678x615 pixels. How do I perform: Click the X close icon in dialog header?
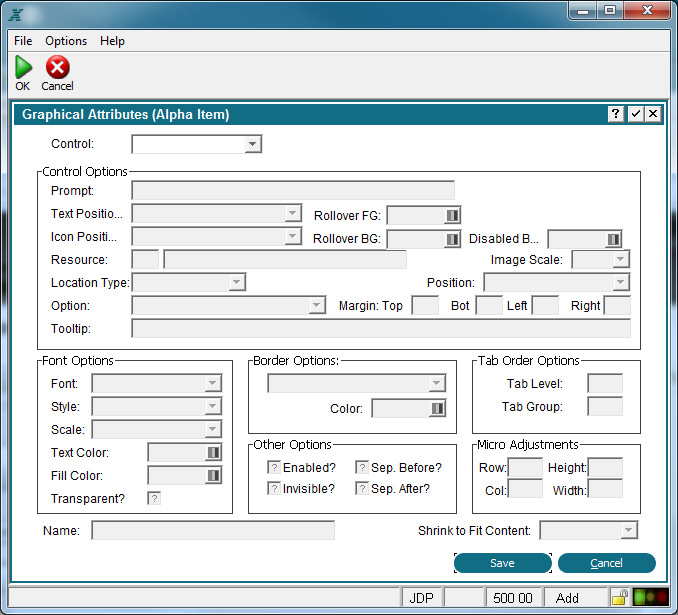click(x=653, y=114)
